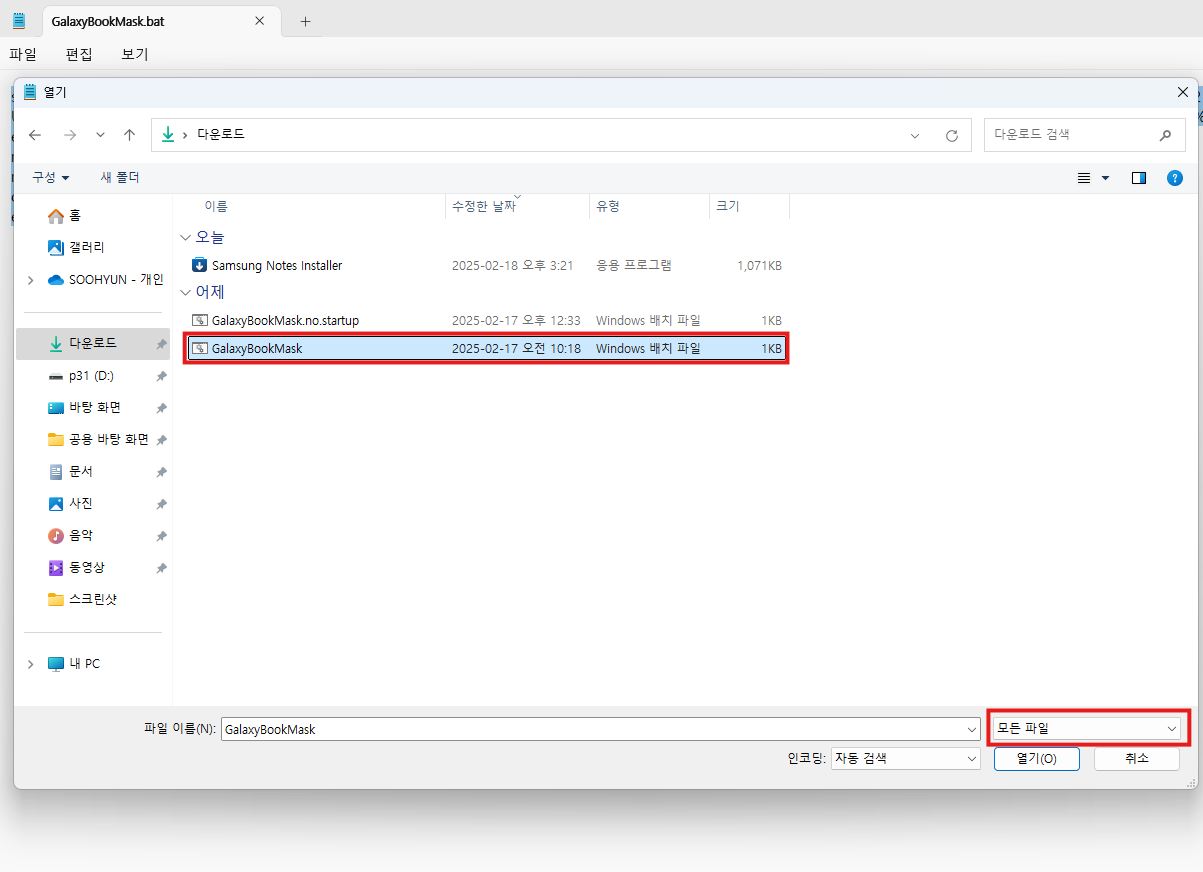Click the Samsung Notes Installer file icon
This screenshot has height=872, width=1203.
tap(199, 265)
